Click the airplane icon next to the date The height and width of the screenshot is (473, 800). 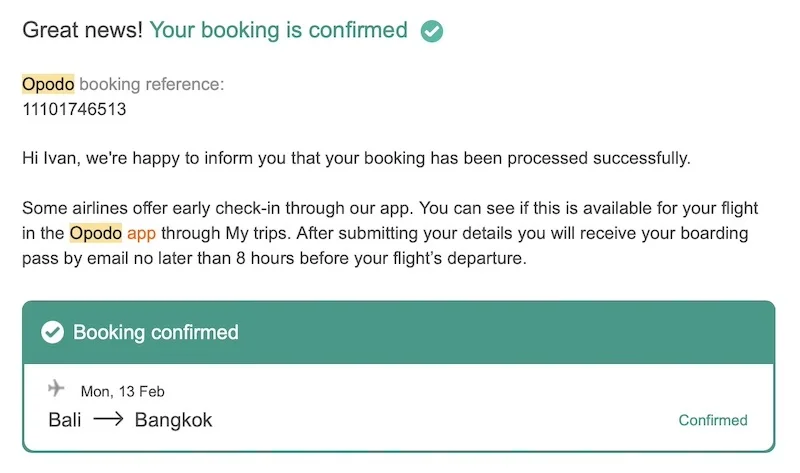56,388
